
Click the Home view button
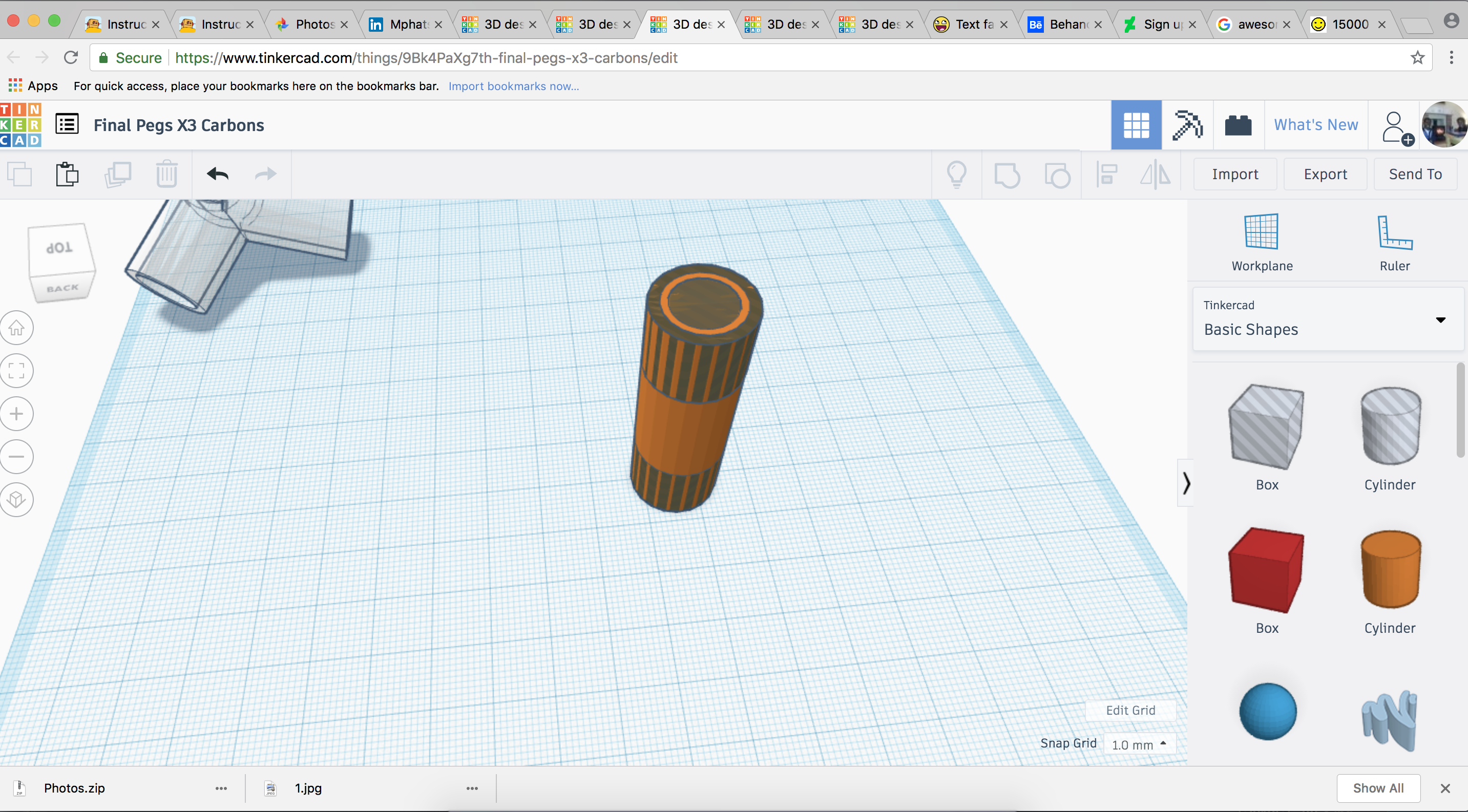pyautogui.click(x=16, y=328)
